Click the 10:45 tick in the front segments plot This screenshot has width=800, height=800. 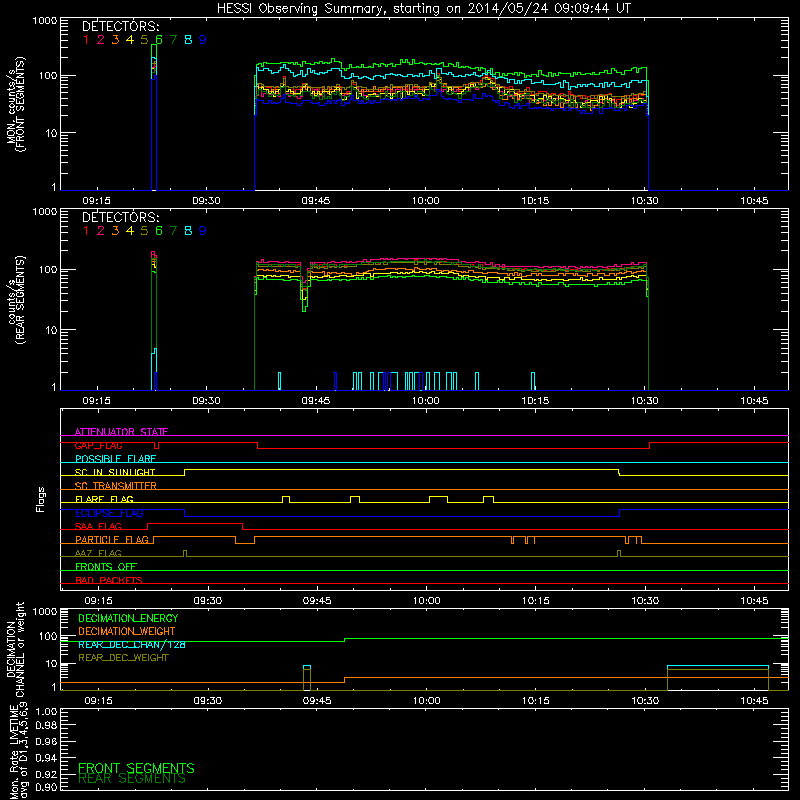coord(754,201)
